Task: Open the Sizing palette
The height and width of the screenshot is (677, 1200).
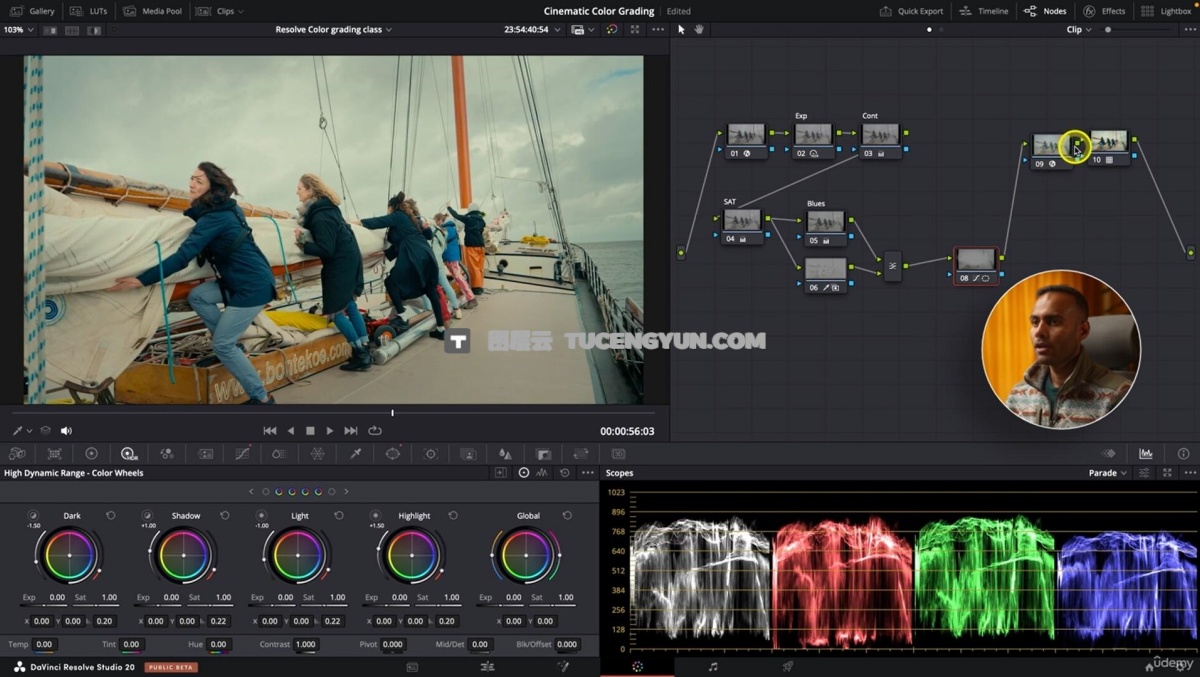Action: click(x=581, y=453)
